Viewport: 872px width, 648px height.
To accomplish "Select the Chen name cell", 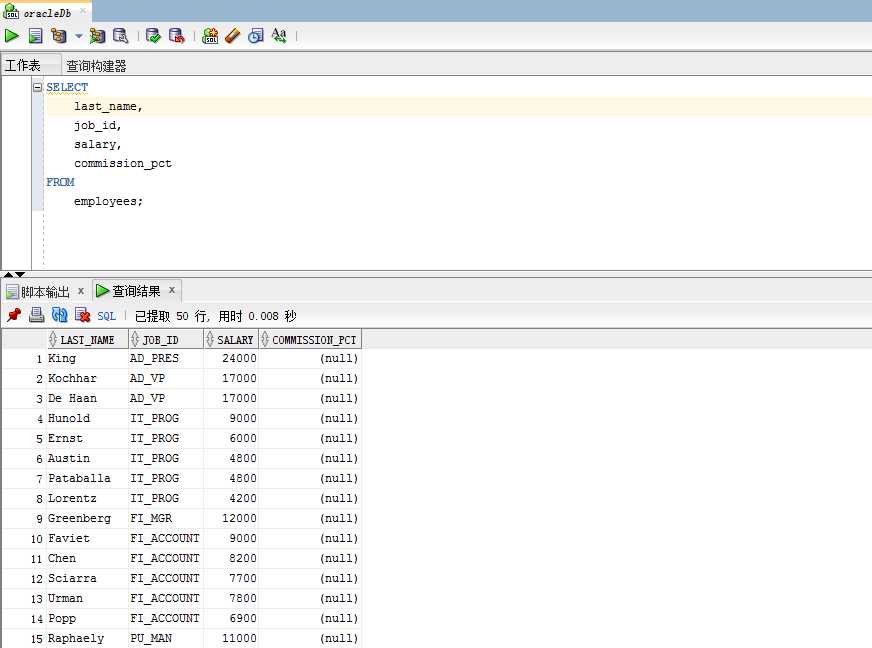I will coord(87,558).
